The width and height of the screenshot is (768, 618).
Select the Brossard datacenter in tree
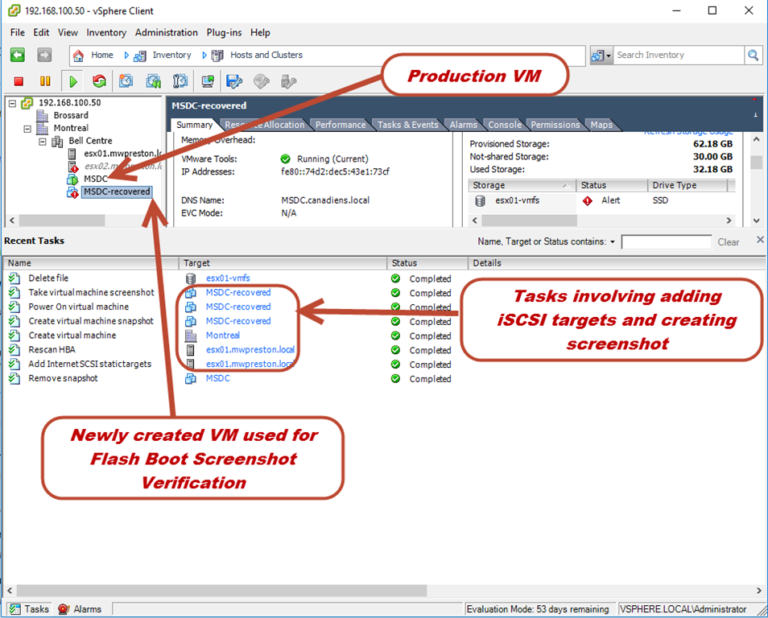pyautogui.click(x=71, y=115)
